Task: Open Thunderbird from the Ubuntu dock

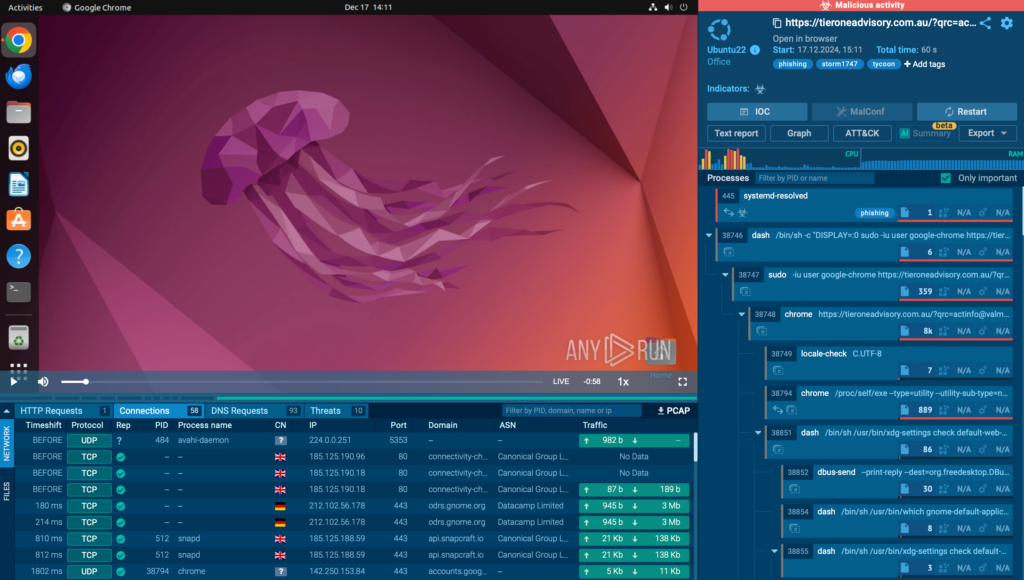Action: 18,76
